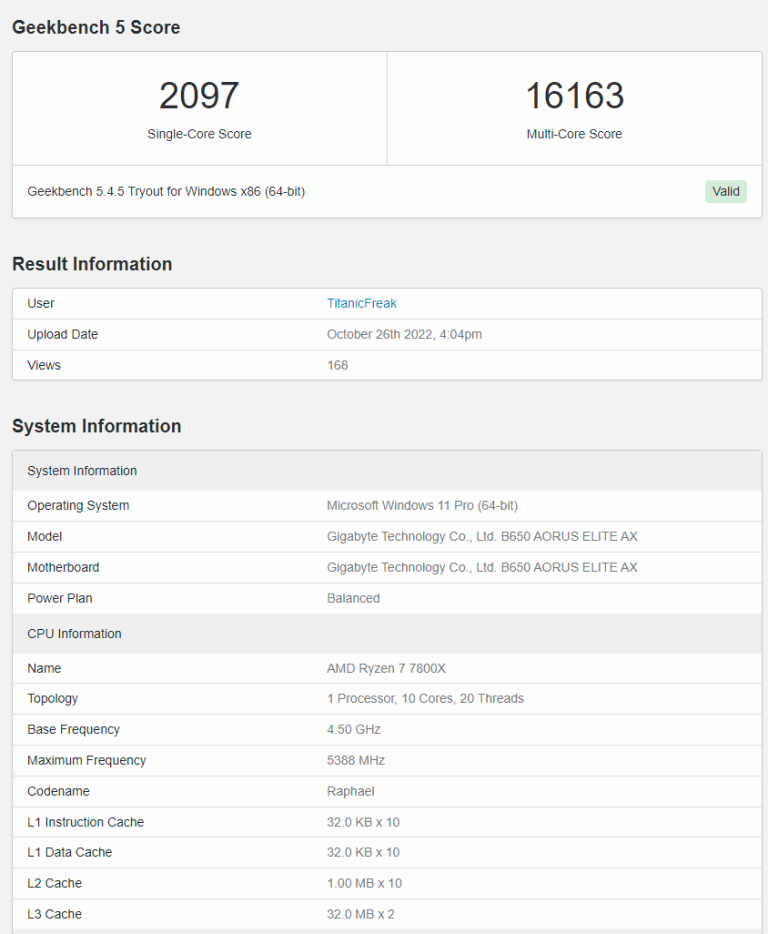This screenshot has width=768, height=934.
Task: Click the green Valid badge
Action: coord(725,191)
